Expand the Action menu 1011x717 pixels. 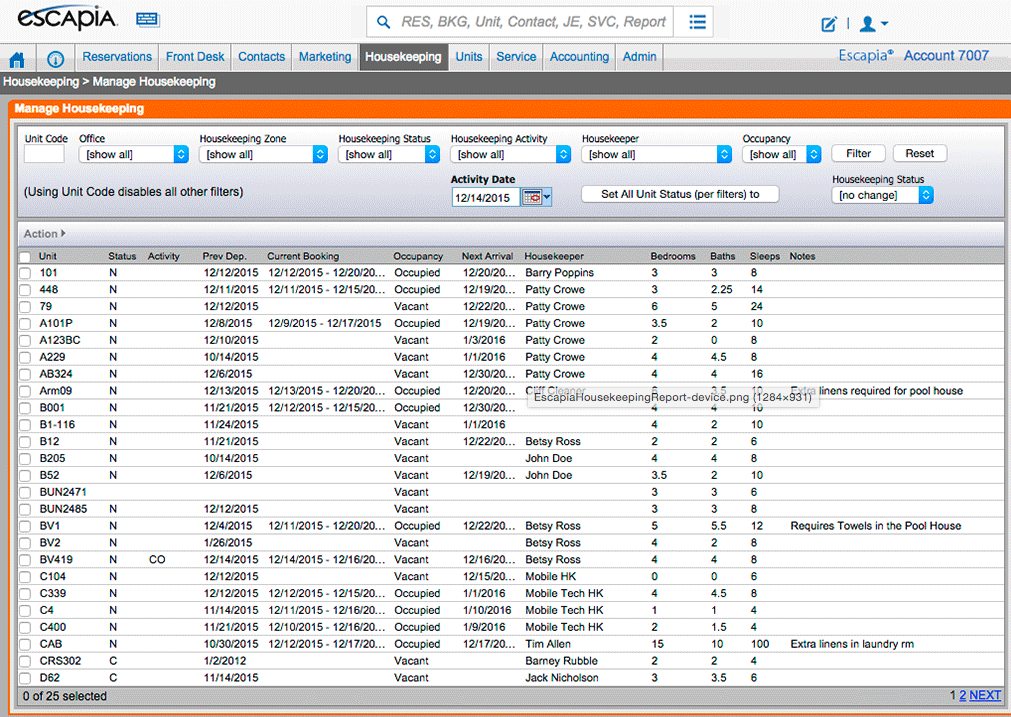(44, 233)
